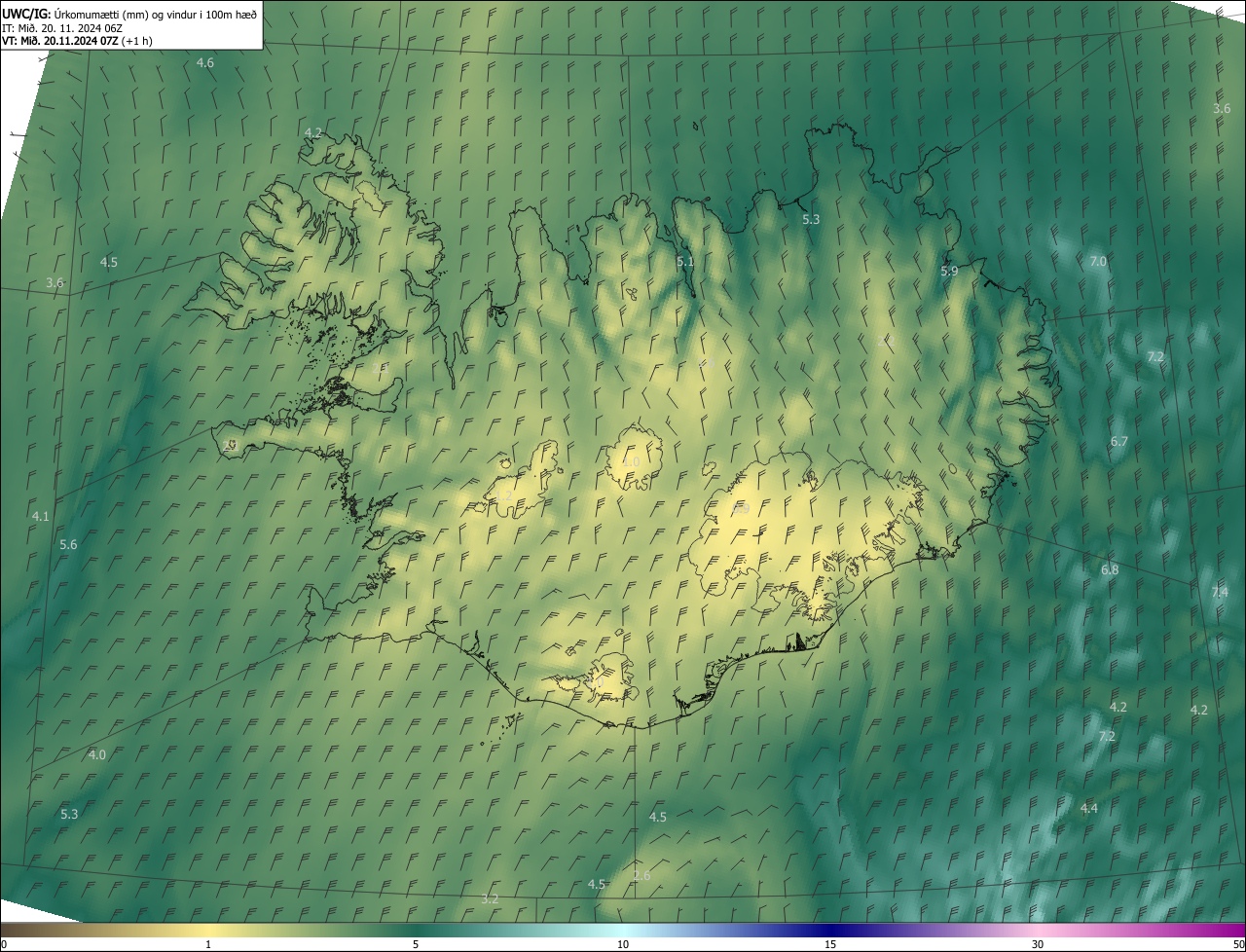
Task: Click the 3.2 value label near the bottom
Action: tap(490, 899)
